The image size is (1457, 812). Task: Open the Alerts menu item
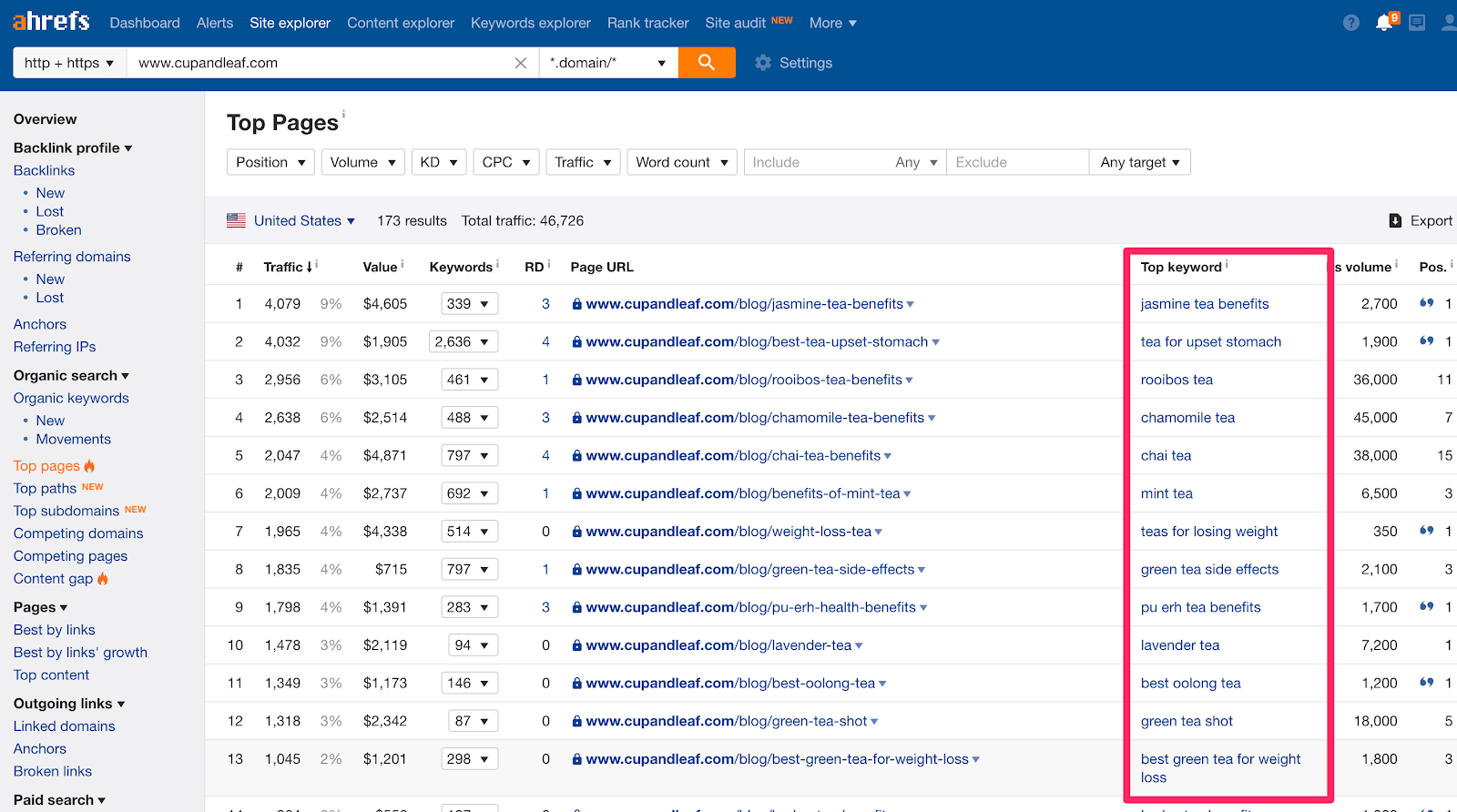[x=215, y=23]
